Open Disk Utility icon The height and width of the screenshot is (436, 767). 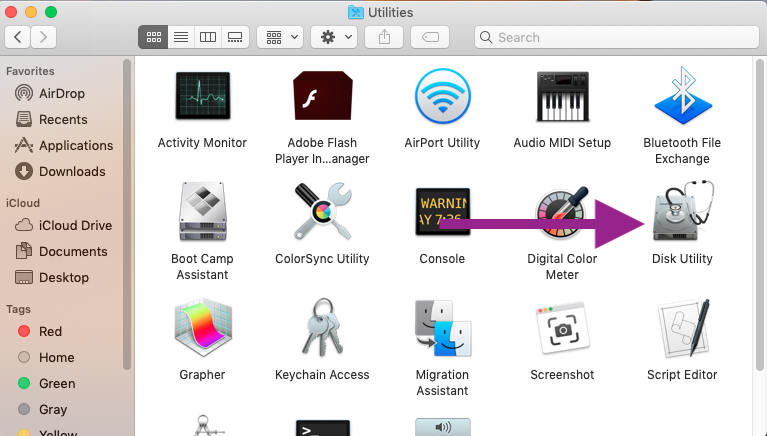[x=683, y=211]
